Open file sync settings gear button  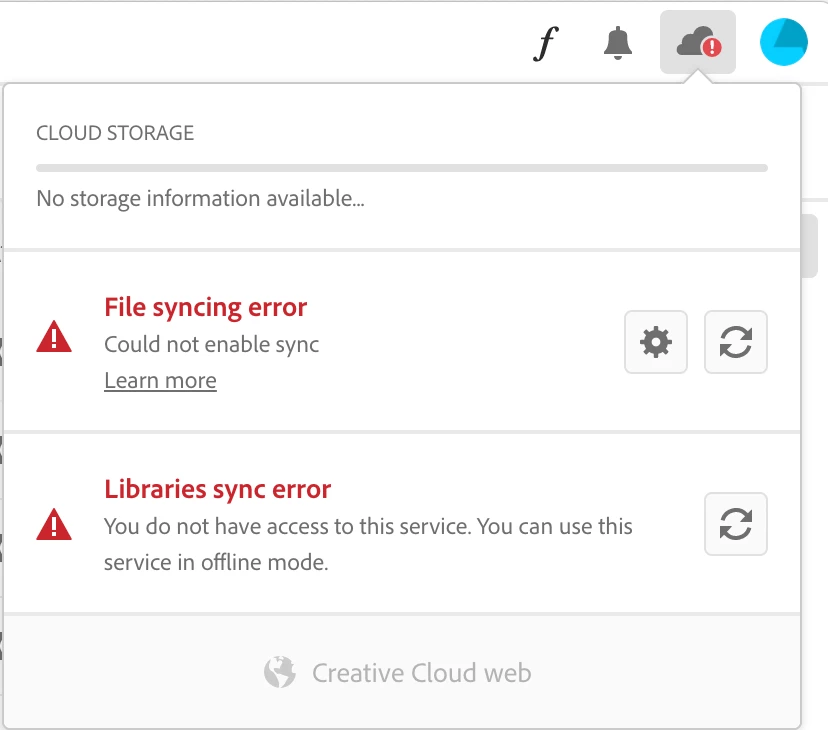[656, 342]
